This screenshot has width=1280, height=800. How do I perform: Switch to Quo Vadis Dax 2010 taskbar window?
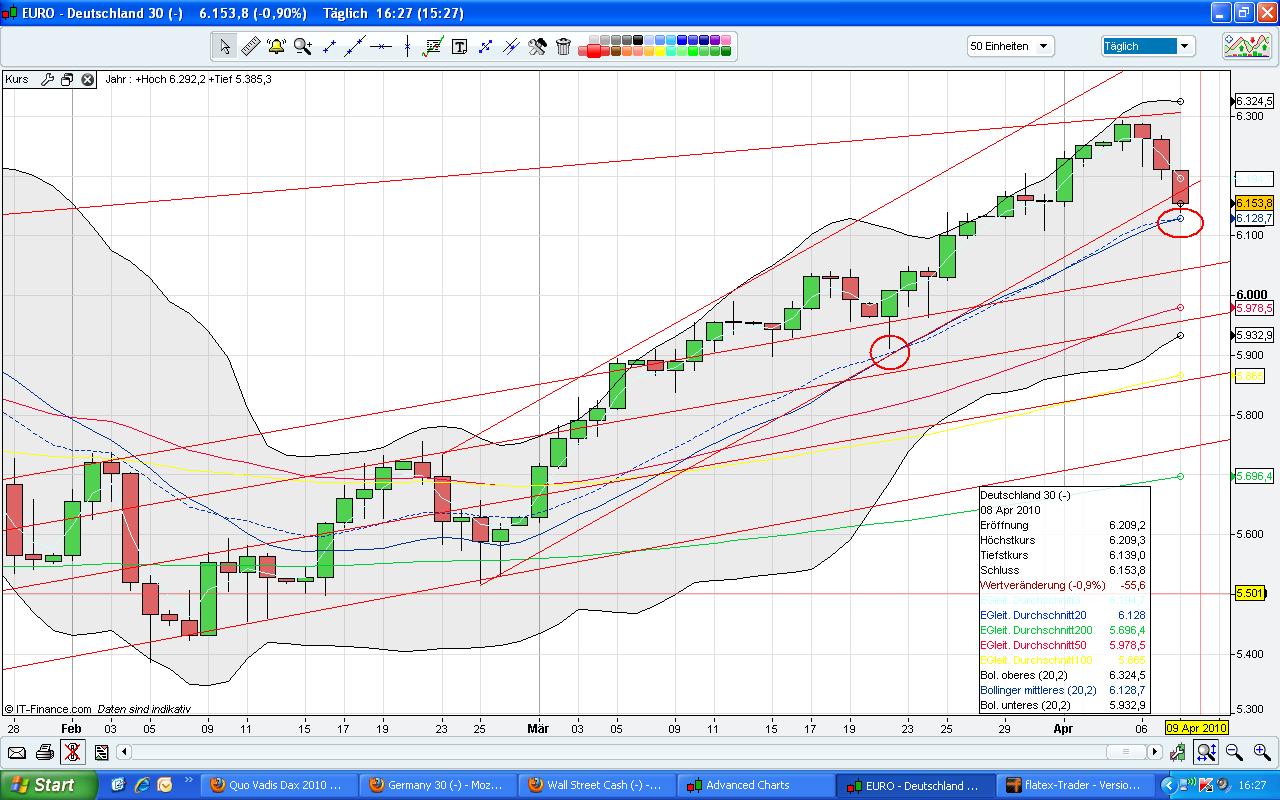(x=279, y=785)
